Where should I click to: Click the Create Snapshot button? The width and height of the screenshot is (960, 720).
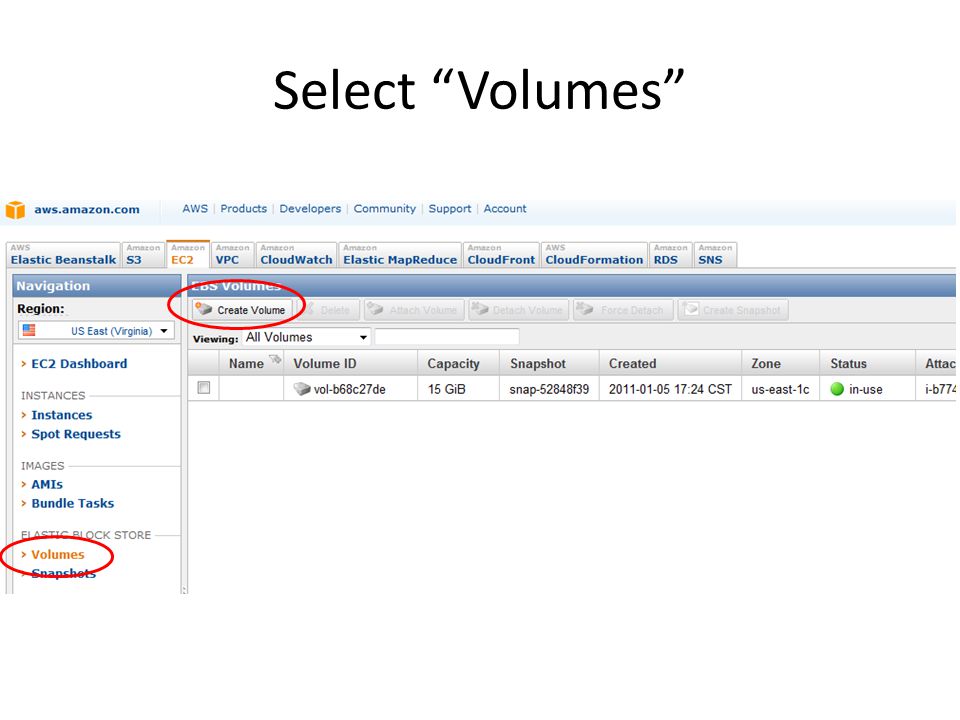[x=733, y=310]
